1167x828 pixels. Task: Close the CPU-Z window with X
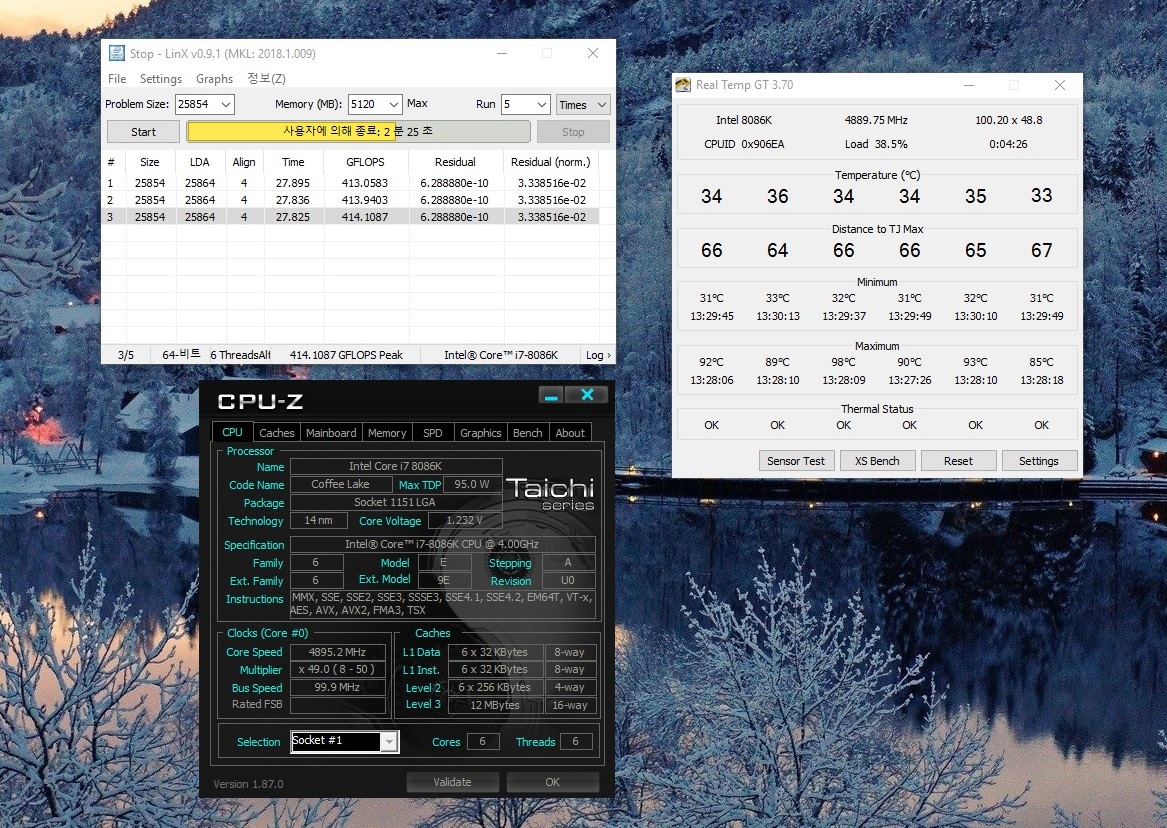(587, 395)
